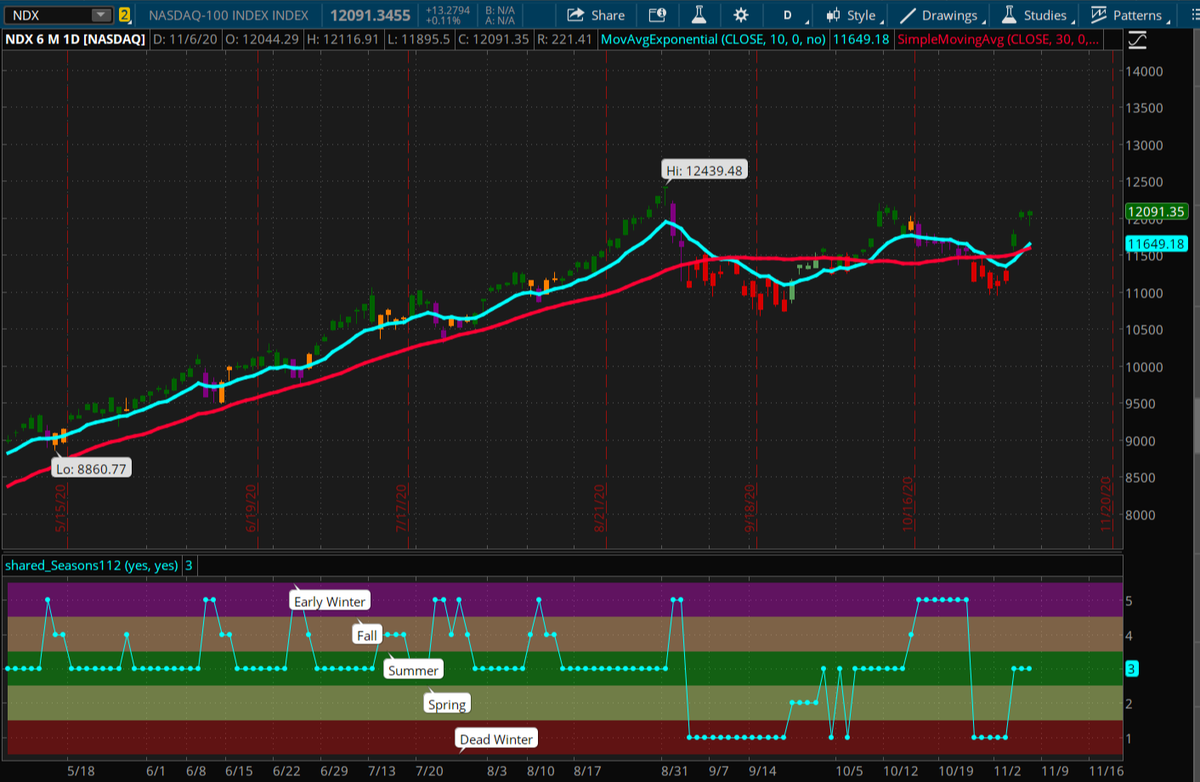The image size is (1200, 782).
Task: Select the shared_Seasons112 (yes, yes) study label
Action: click(x=91, y=565)
